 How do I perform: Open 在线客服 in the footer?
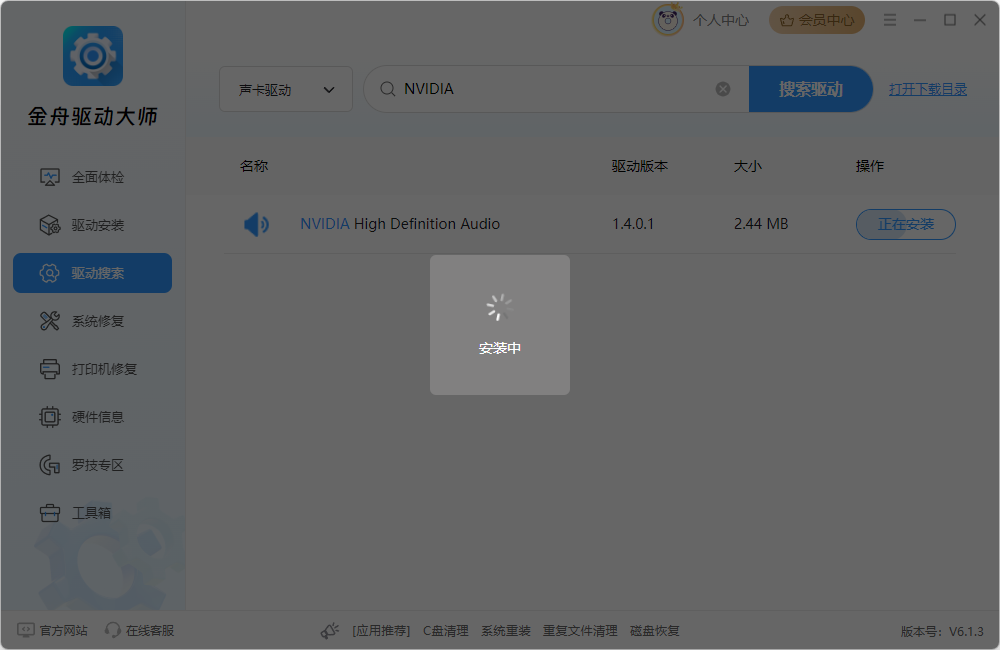click(140, 630)
